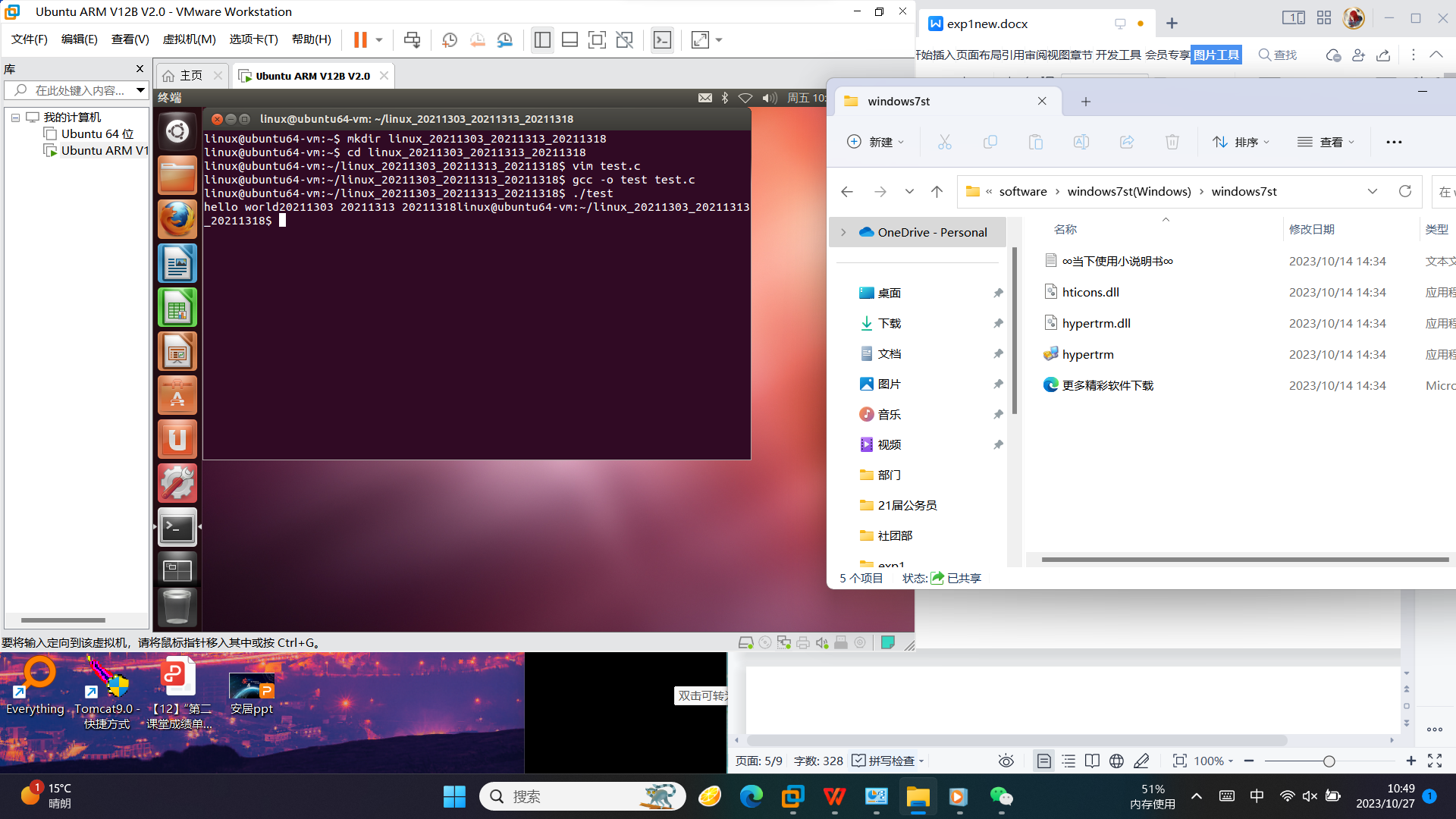Viewport: 1456px width, 819px height.
Task: Click the delete trash icon in Explorer
Action: [x=1172, y=142]
